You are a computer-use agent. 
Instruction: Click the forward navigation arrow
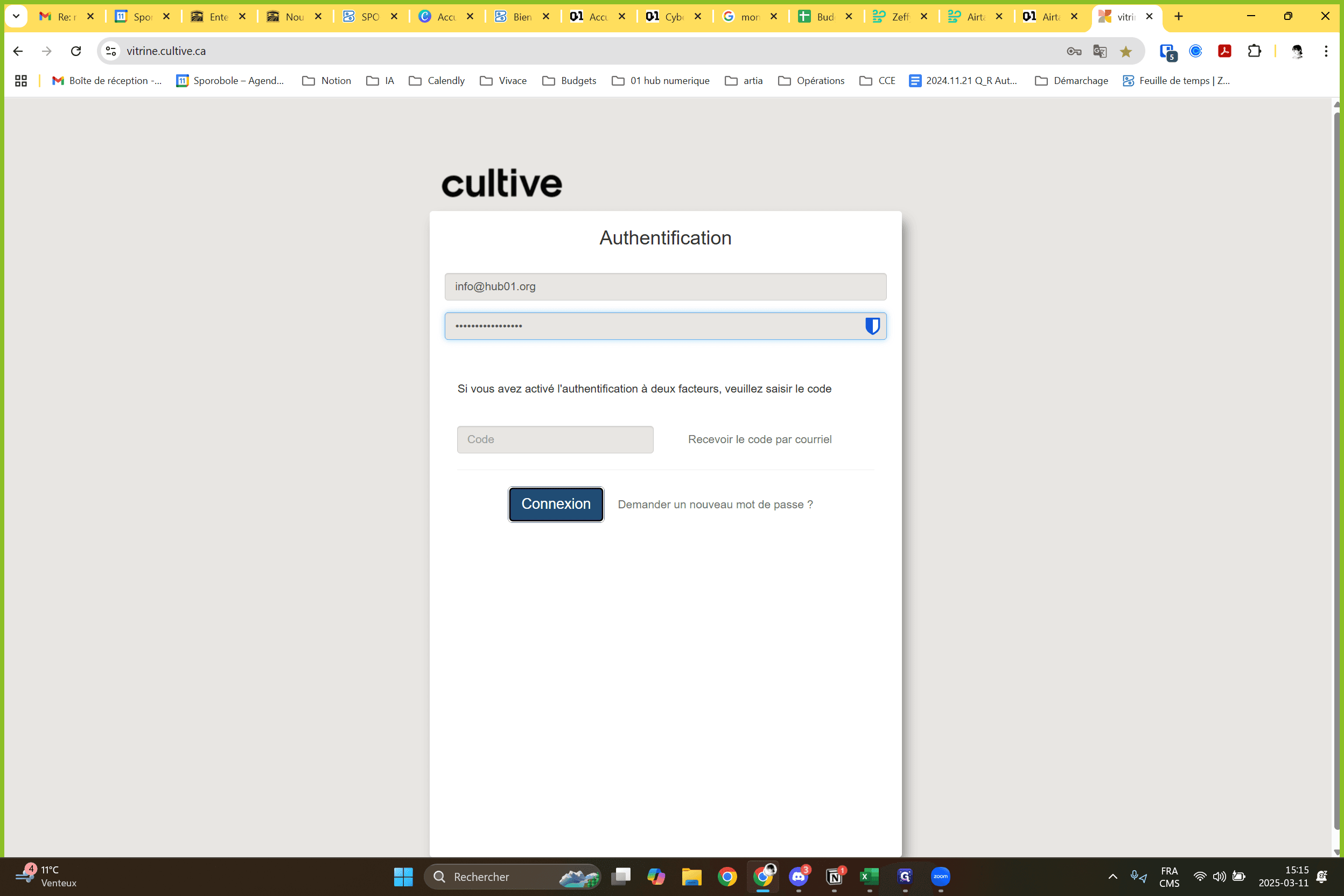pos(47,51)
